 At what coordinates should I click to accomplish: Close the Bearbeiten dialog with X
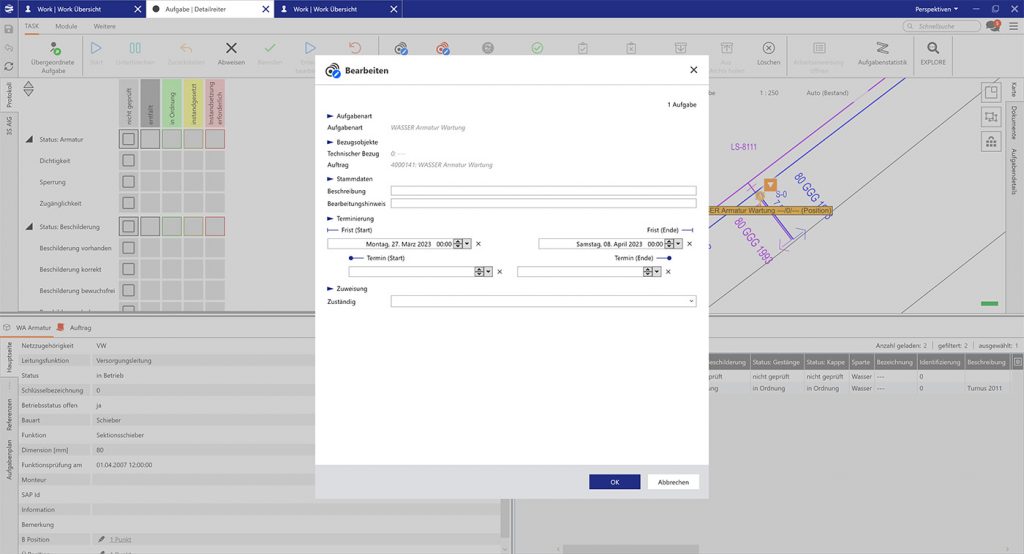(x=694, y=70)
